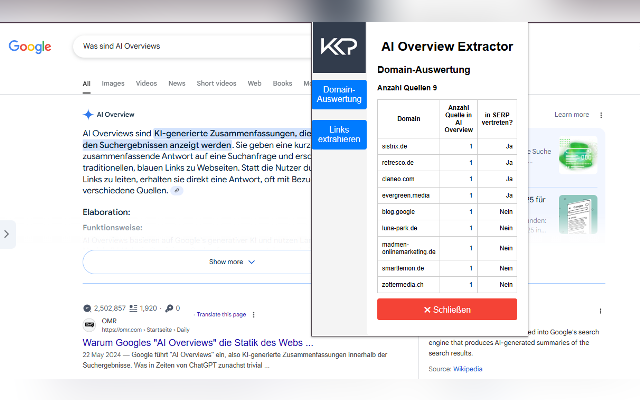The image size is (640, 400).
Task: Click the Funktionsweise subheading
Action: 112,227
